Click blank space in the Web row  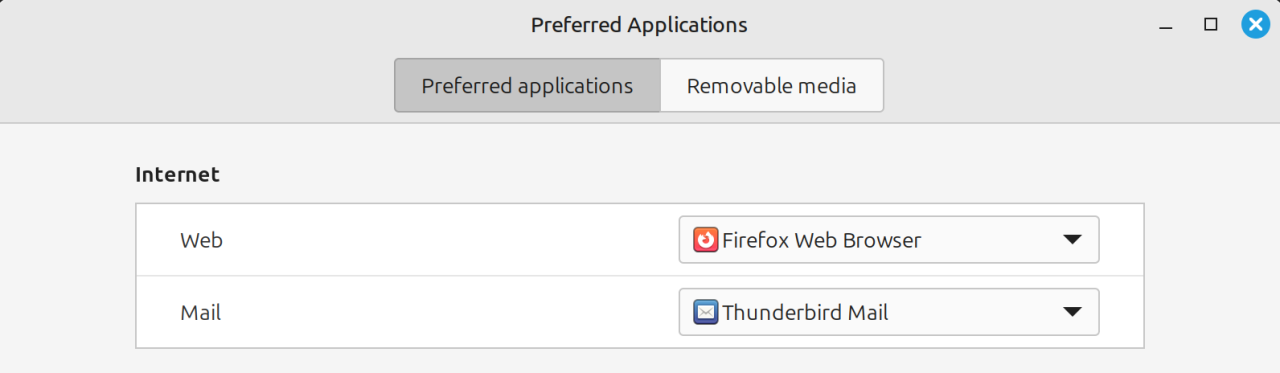450,240
